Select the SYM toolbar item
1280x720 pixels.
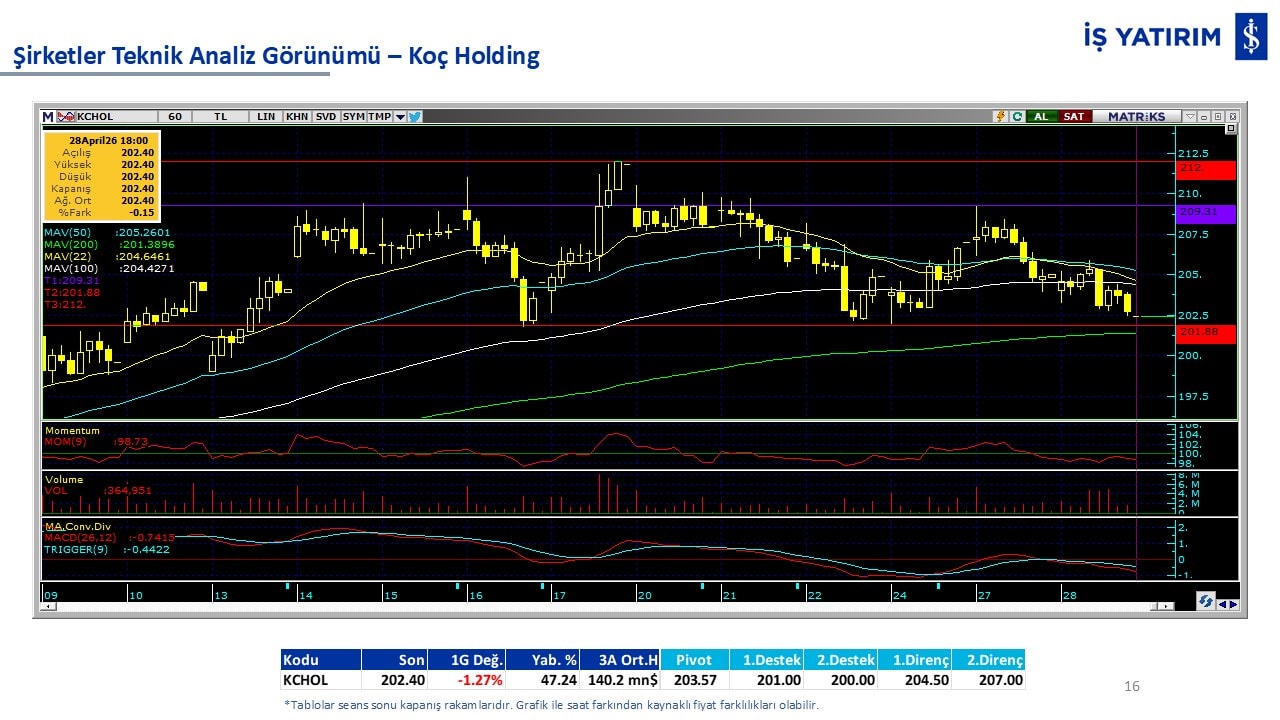click(x=353, y=116)
